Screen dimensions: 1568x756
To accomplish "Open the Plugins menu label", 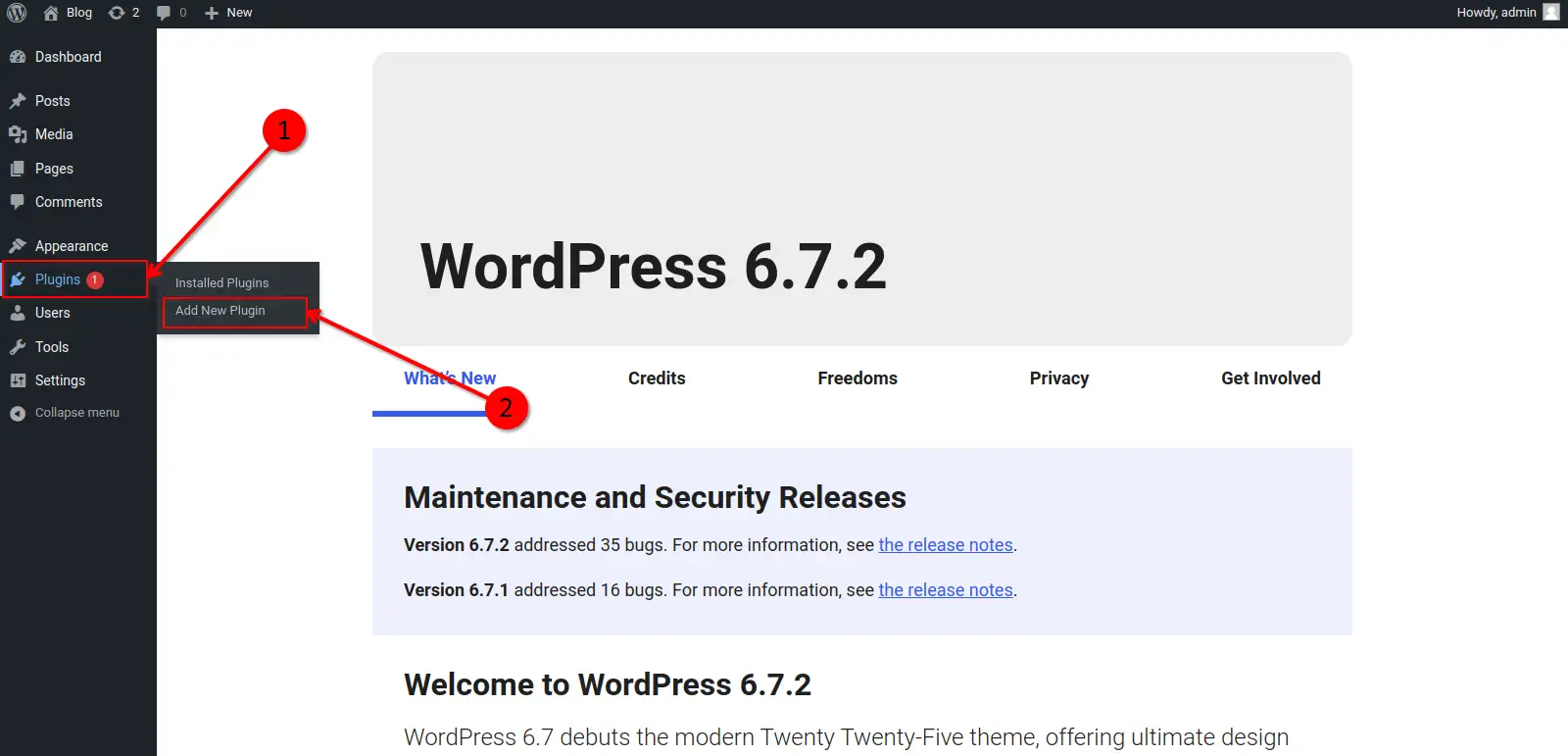I will point(58,279).
